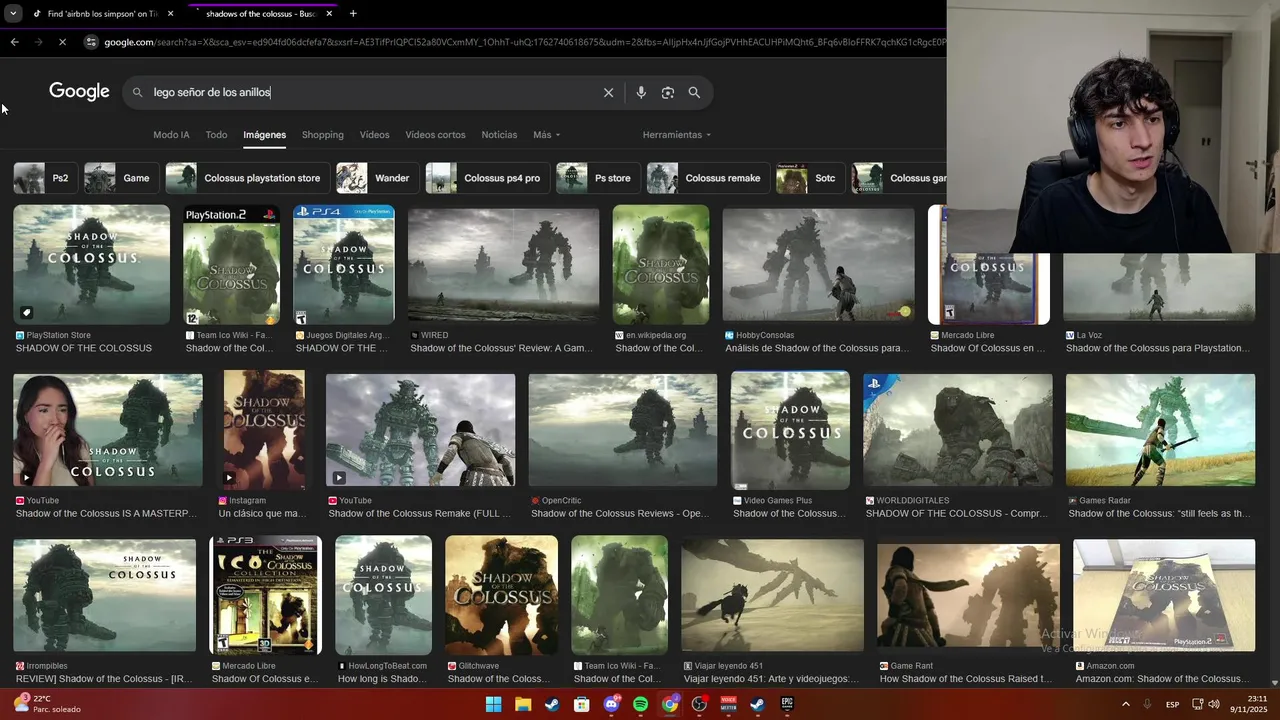Click the Juegos Digitales Arg source link
The height and width of the screenshot is (720, 1280).
tap(340, 335)
